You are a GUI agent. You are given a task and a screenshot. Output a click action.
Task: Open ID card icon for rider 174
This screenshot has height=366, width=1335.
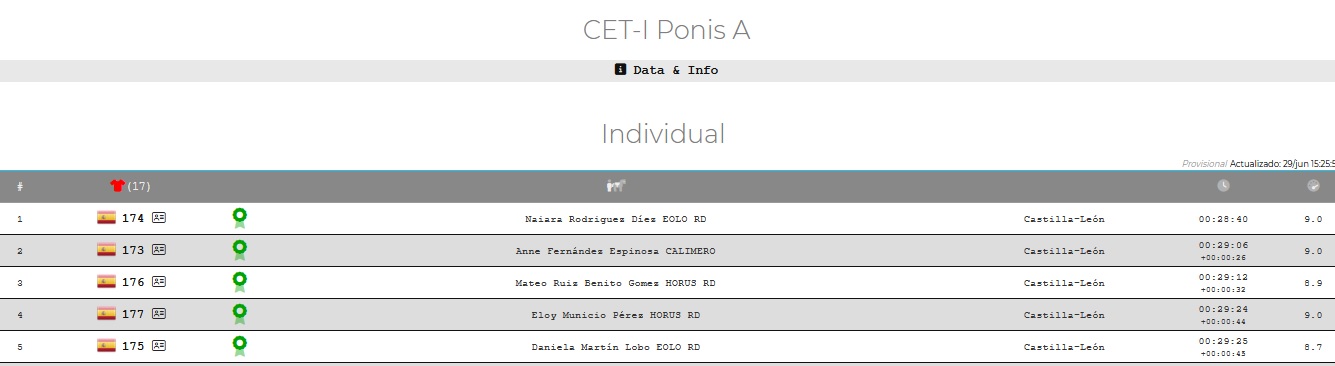[159, 218]
